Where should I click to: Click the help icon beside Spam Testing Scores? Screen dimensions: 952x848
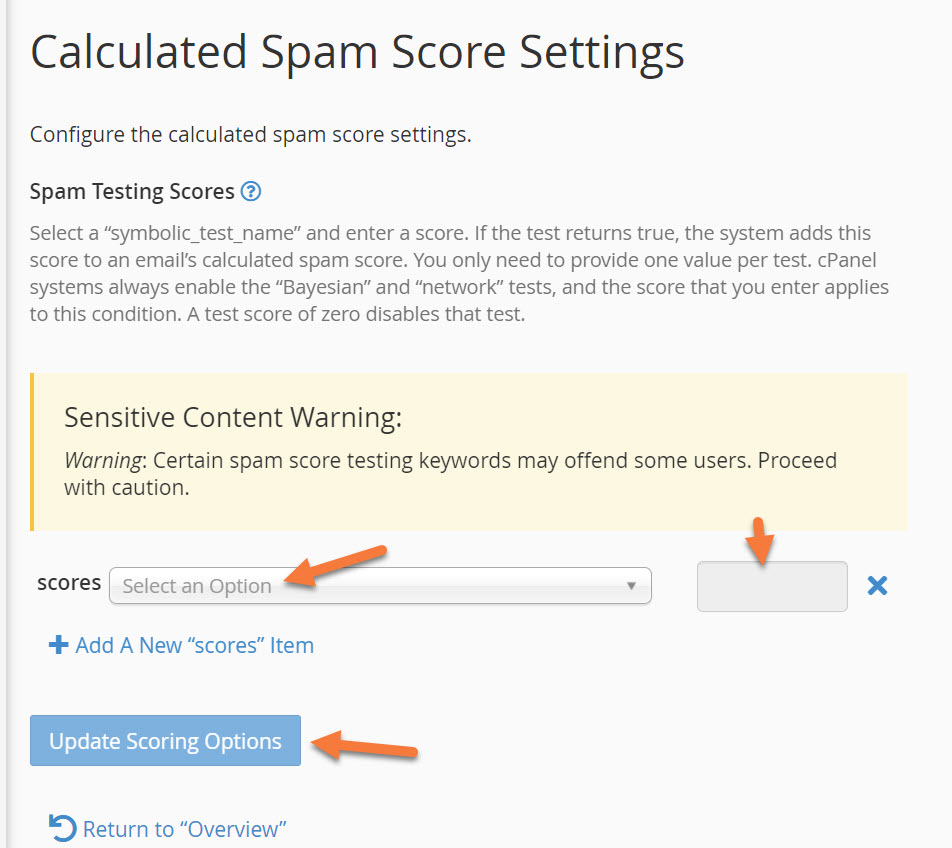click(251, 191)
